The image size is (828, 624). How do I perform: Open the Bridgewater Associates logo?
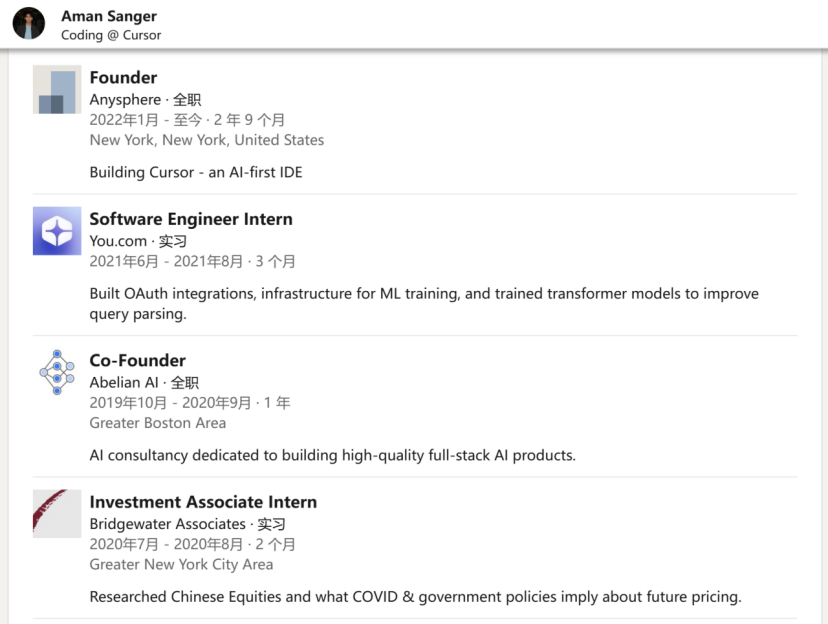(x=57, y=514)
